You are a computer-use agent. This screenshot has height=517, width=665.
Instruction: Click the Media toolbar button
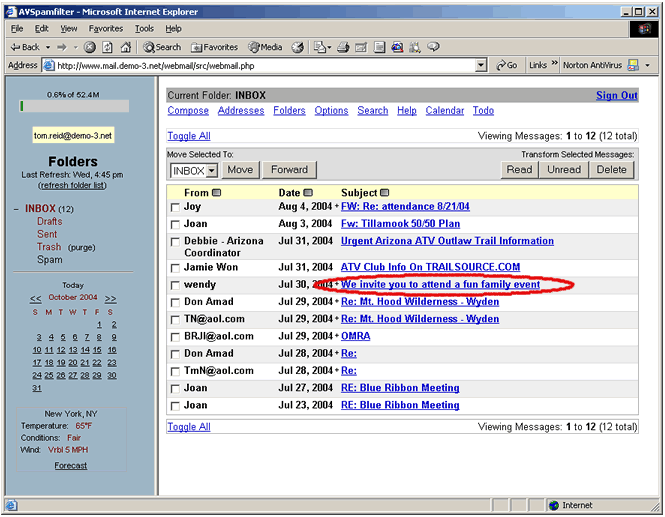(266, 47)
